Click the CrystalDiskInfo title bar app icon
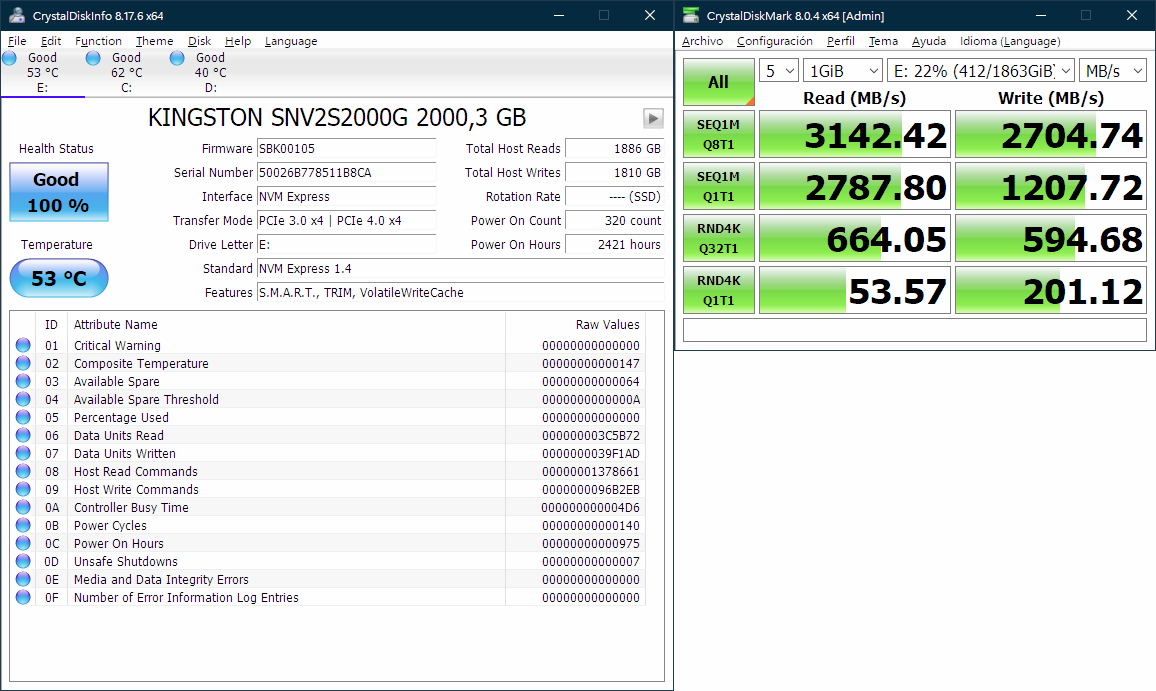The height and width of the screenshot is (691, 1156). [17, 15]
